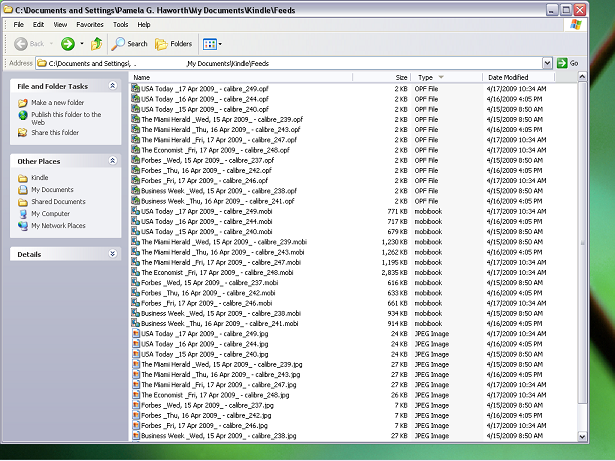Select icon of USA Today calibre_249.opf

[x=135, y=88]
